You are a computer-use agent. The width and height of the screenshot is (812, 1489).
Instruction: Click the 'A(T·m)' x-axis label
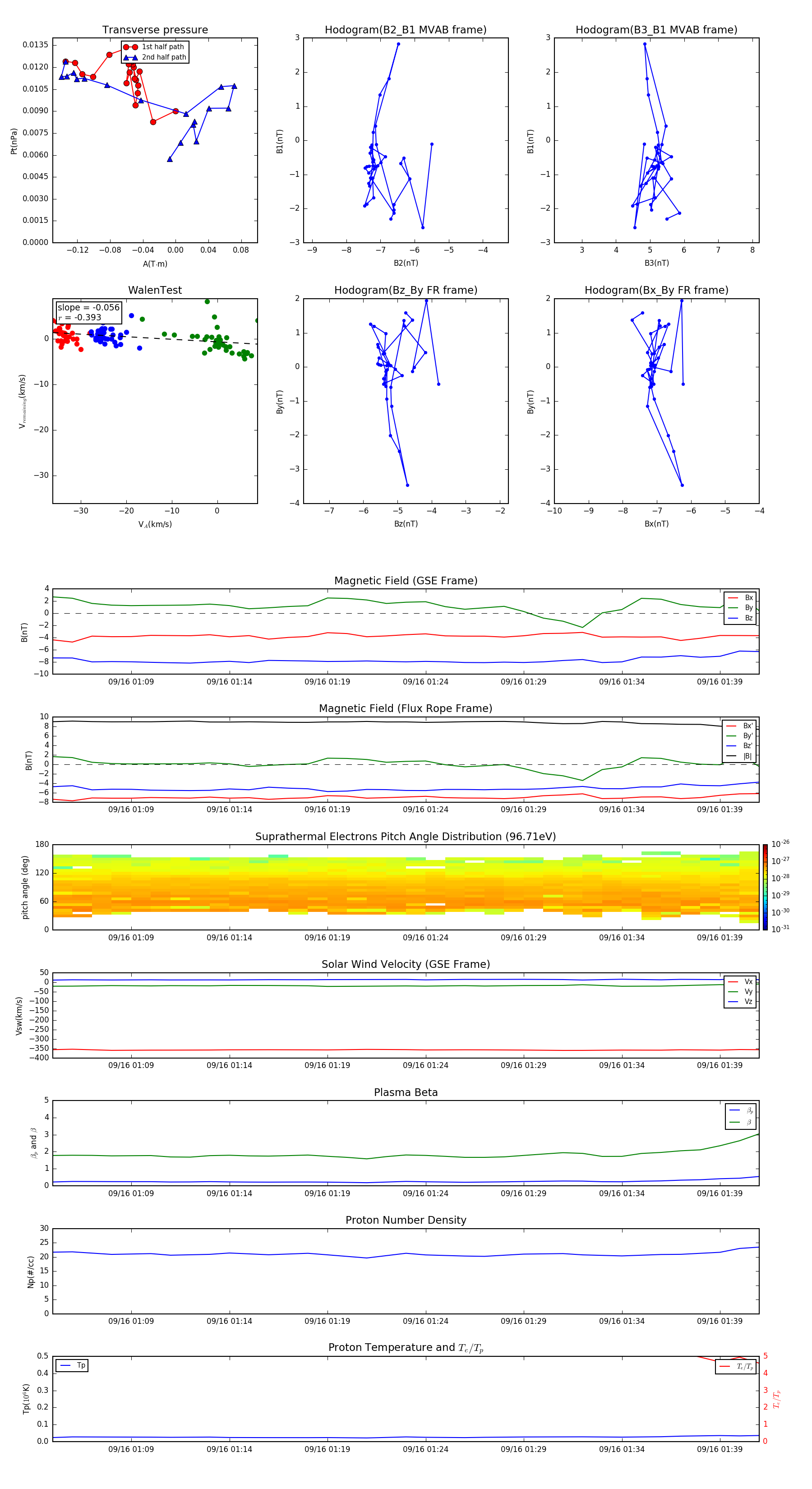(155, 264)
